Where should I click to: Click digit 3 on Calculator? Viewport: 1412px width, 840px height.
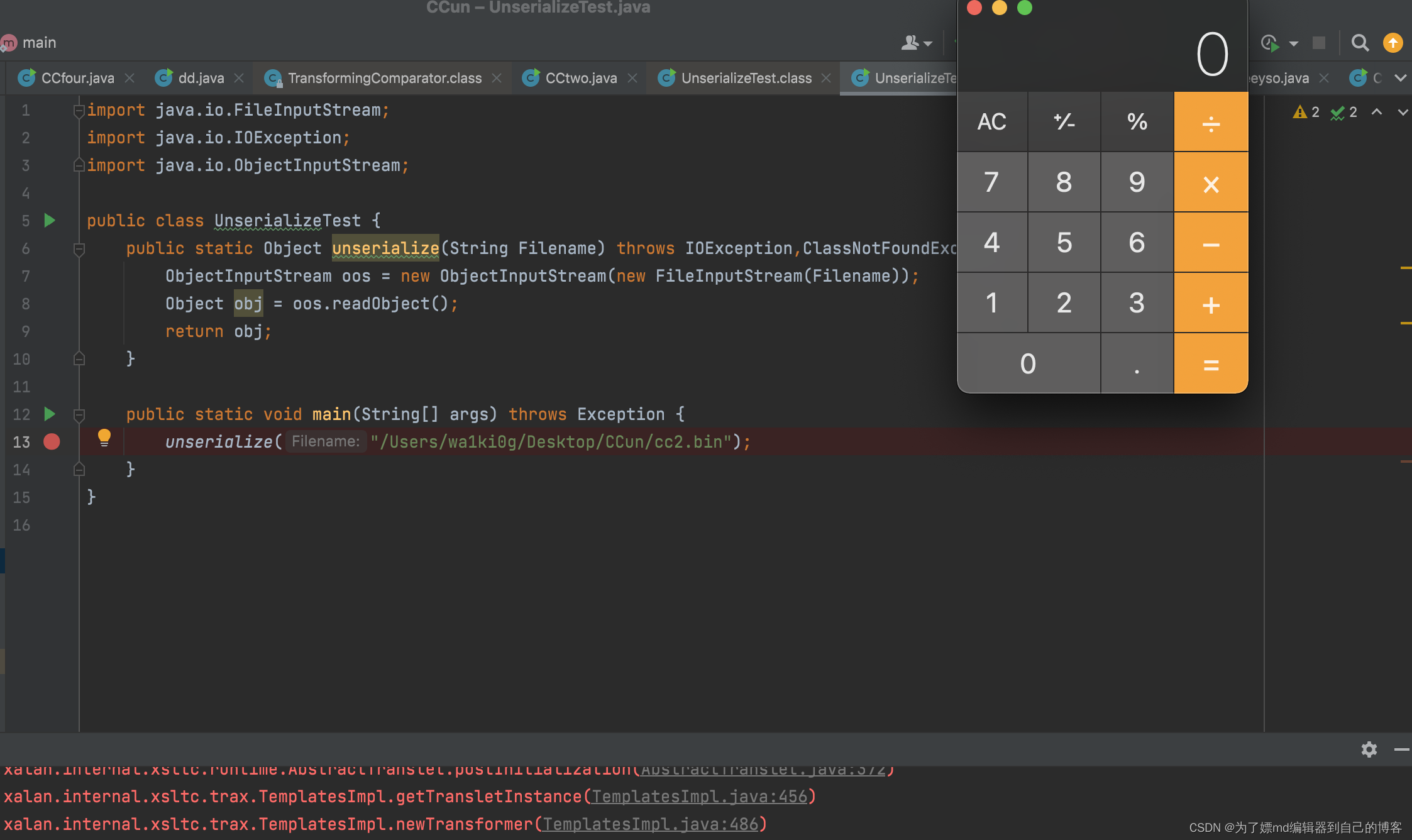click(1137, 303)
